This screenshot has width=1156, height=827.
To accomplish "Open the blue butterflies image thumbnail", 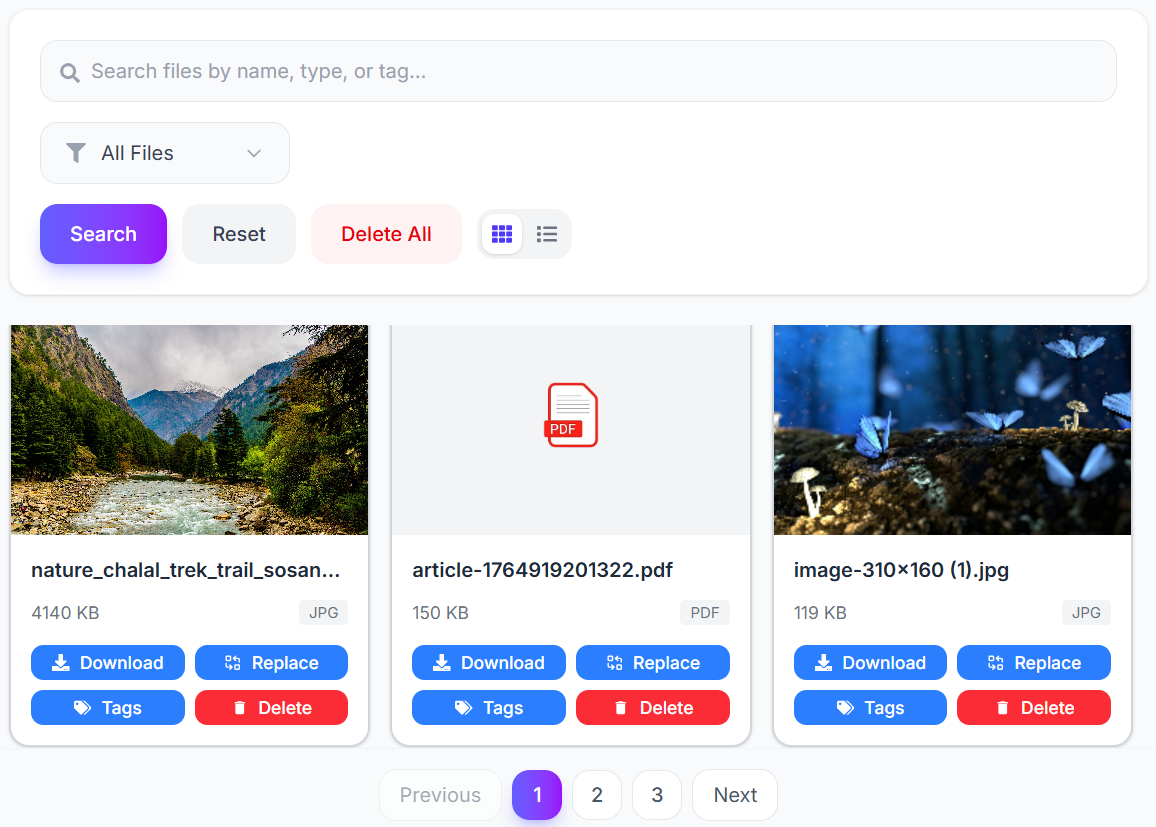I will [x=952, y=430].
